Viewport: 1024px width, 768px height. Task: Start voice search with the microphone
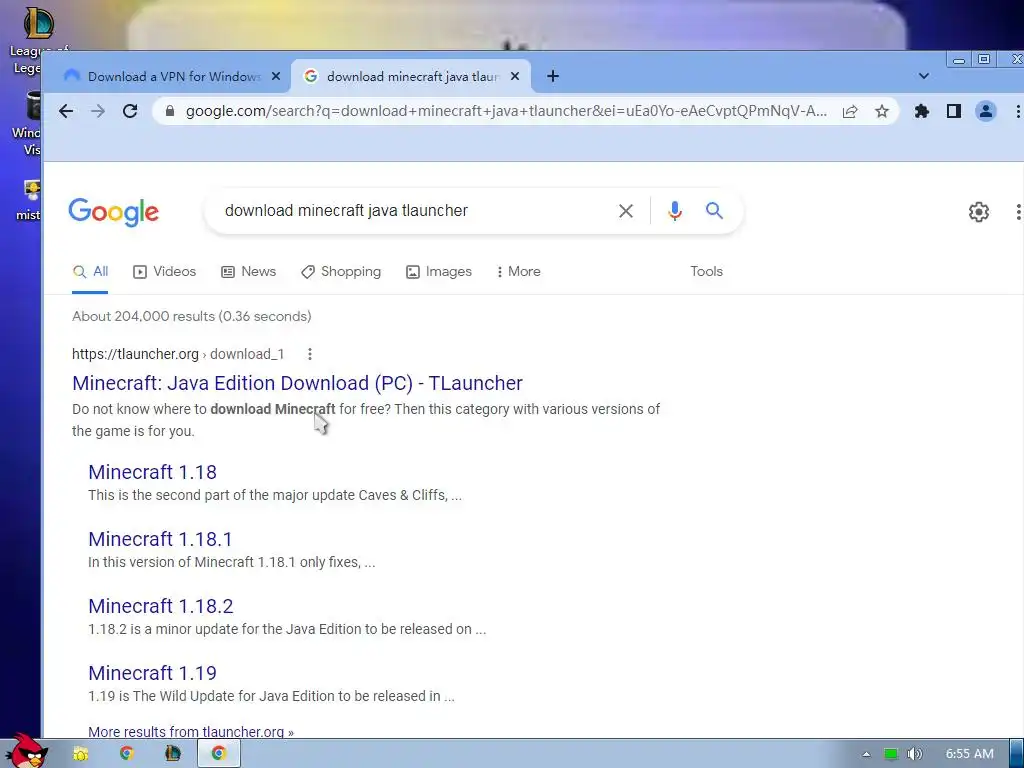click(x=675, y=211)
